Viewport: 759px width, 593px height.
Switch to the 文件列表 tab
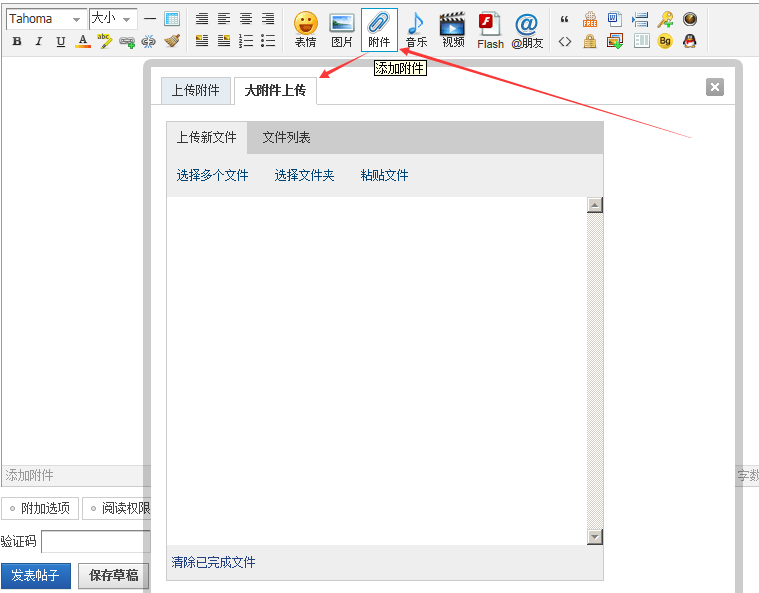(286, 137)
